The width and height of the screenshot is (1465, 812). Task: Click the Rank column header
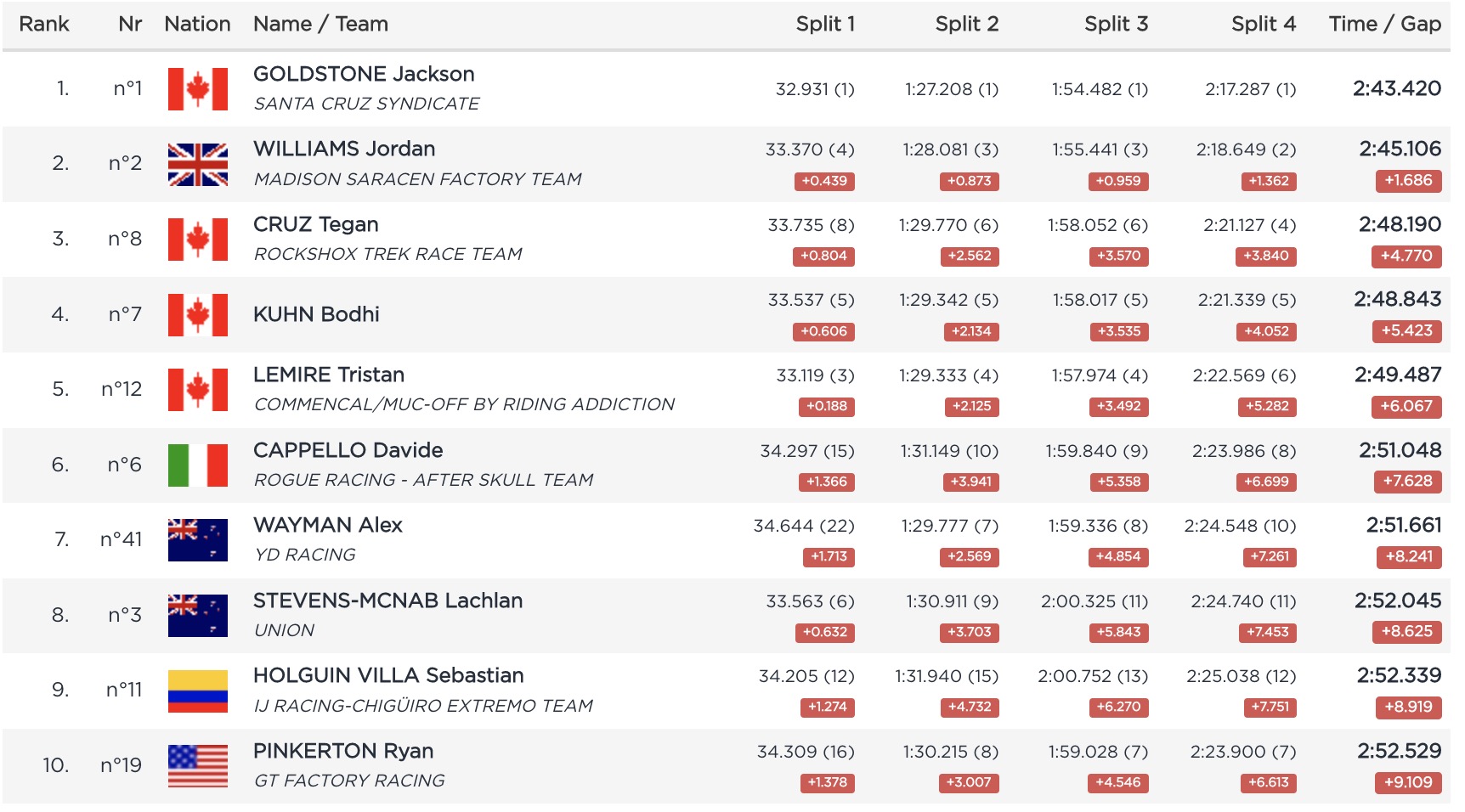point(44,24)
